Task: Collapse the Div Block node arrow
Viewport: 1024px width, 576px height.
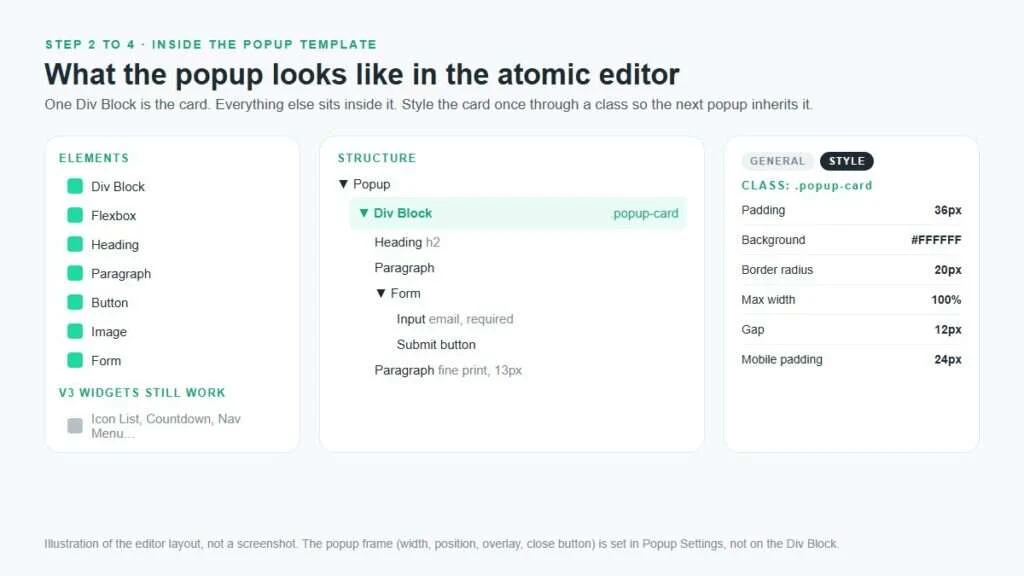Action: point(364,213)
